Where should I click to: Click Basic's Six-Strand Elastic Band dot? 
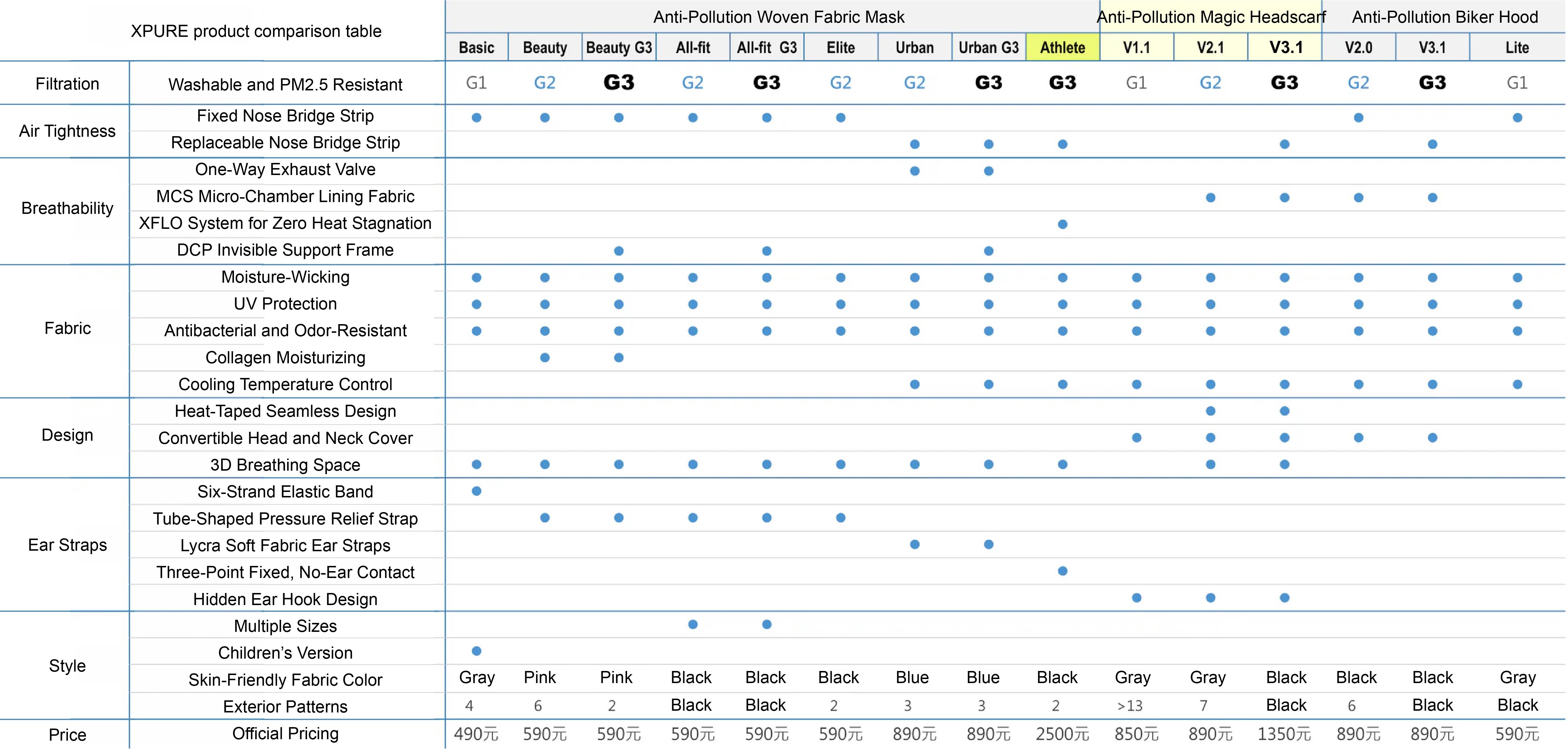click(477, 491)
